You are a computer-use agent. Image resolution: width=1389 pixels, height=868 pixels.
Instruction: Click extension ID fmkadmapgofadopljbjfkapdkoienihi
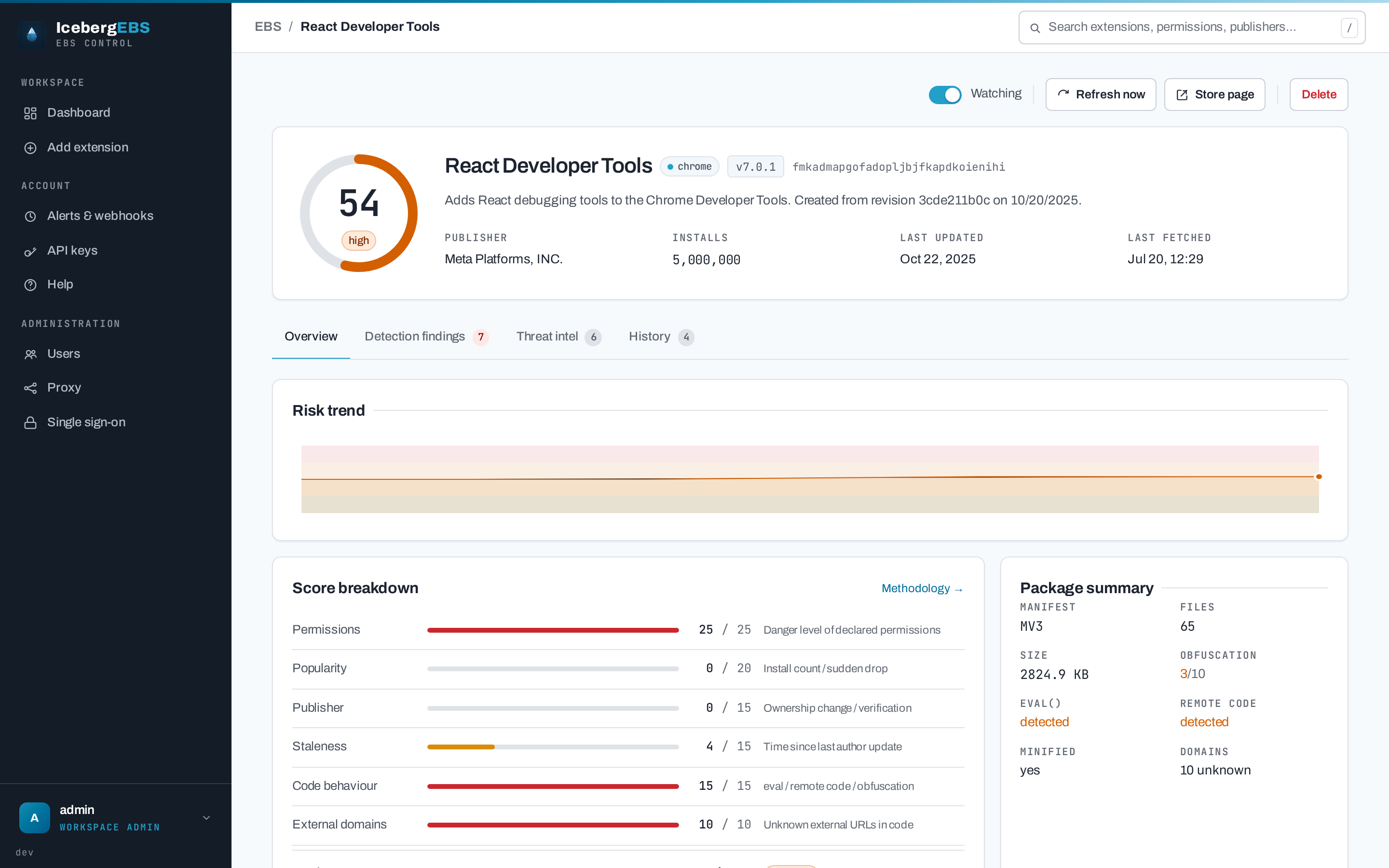898,167
